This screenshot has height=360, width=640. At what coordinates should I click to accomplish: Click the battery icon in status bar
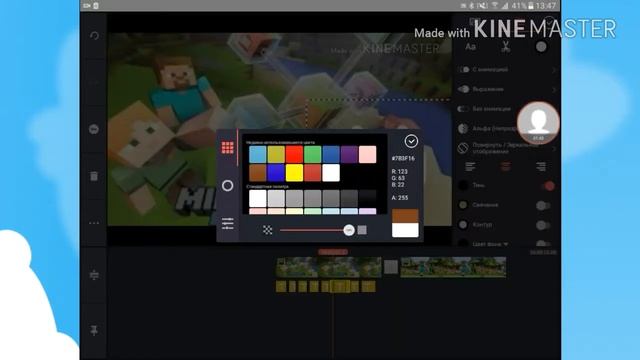tap(531, 6)
